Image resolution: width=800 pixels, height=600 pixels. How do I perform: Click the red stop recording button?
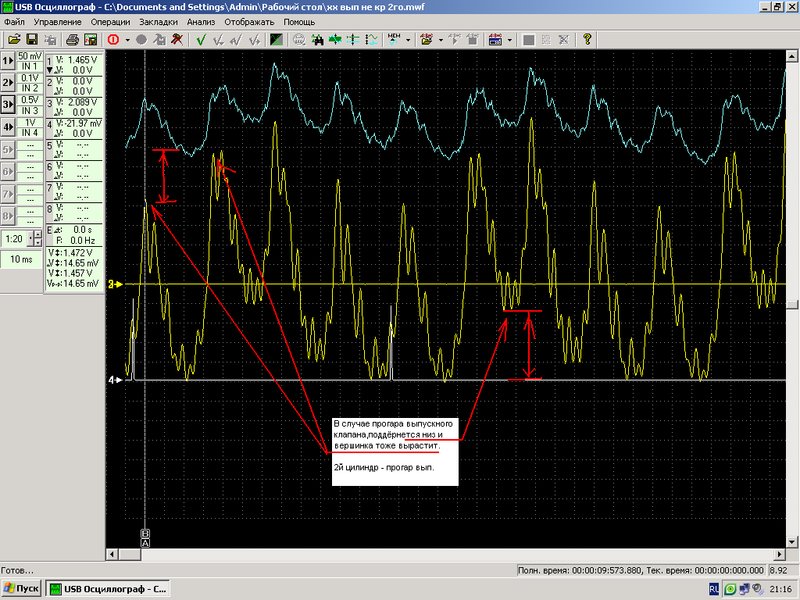point(113,39)
